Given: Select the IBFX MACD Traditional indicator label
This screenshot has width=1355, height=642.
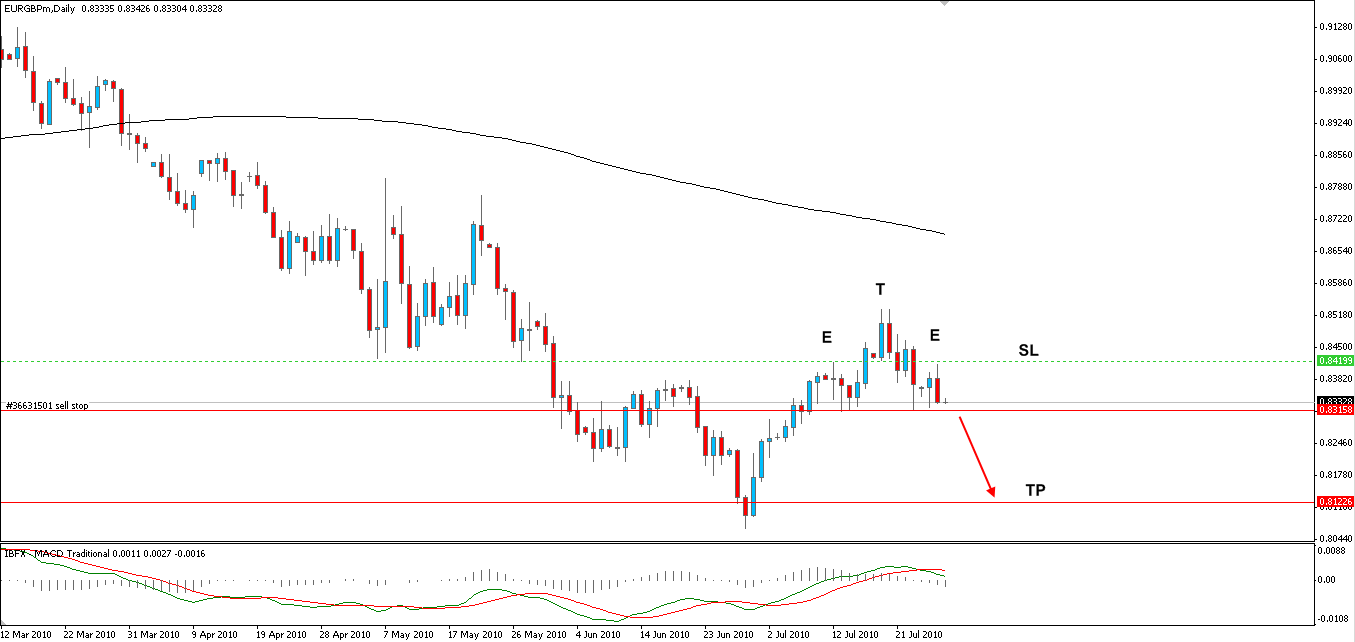Looking at the screenshot, I should 105,553.
